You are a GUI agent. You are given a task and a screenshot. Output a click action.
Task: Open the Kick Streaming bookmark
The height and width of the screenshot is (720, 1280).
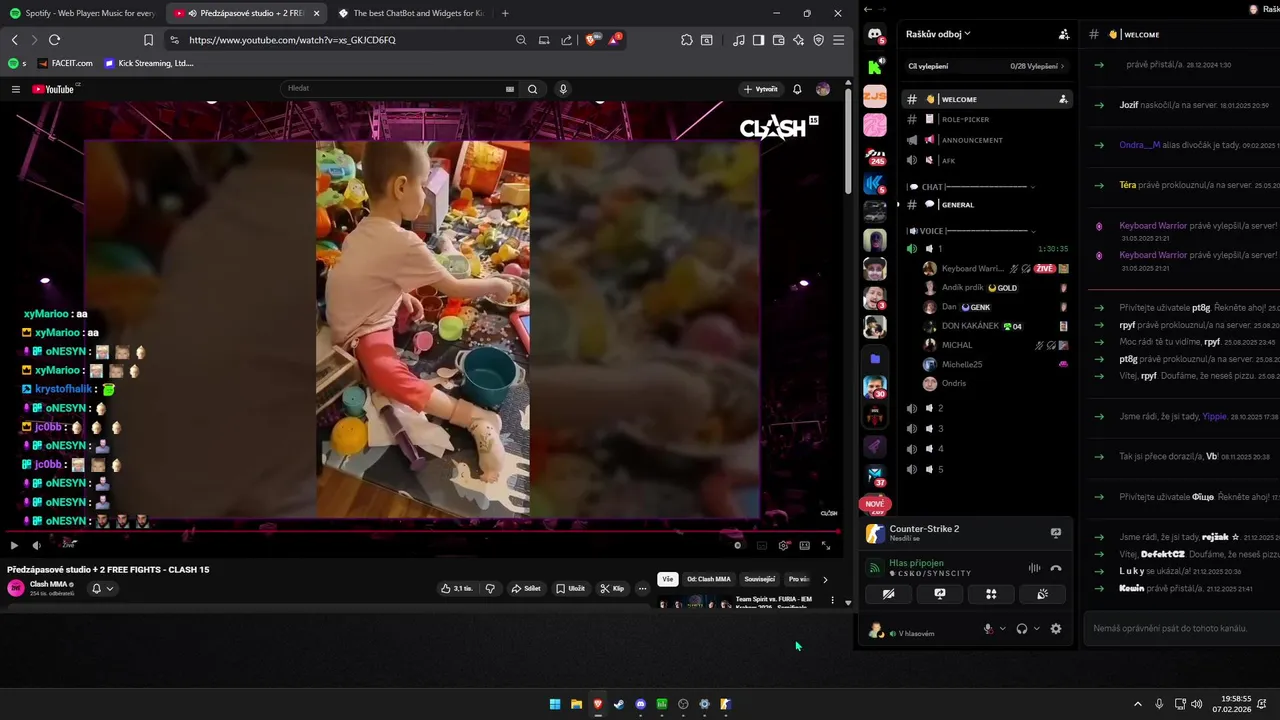click(149, 63)
